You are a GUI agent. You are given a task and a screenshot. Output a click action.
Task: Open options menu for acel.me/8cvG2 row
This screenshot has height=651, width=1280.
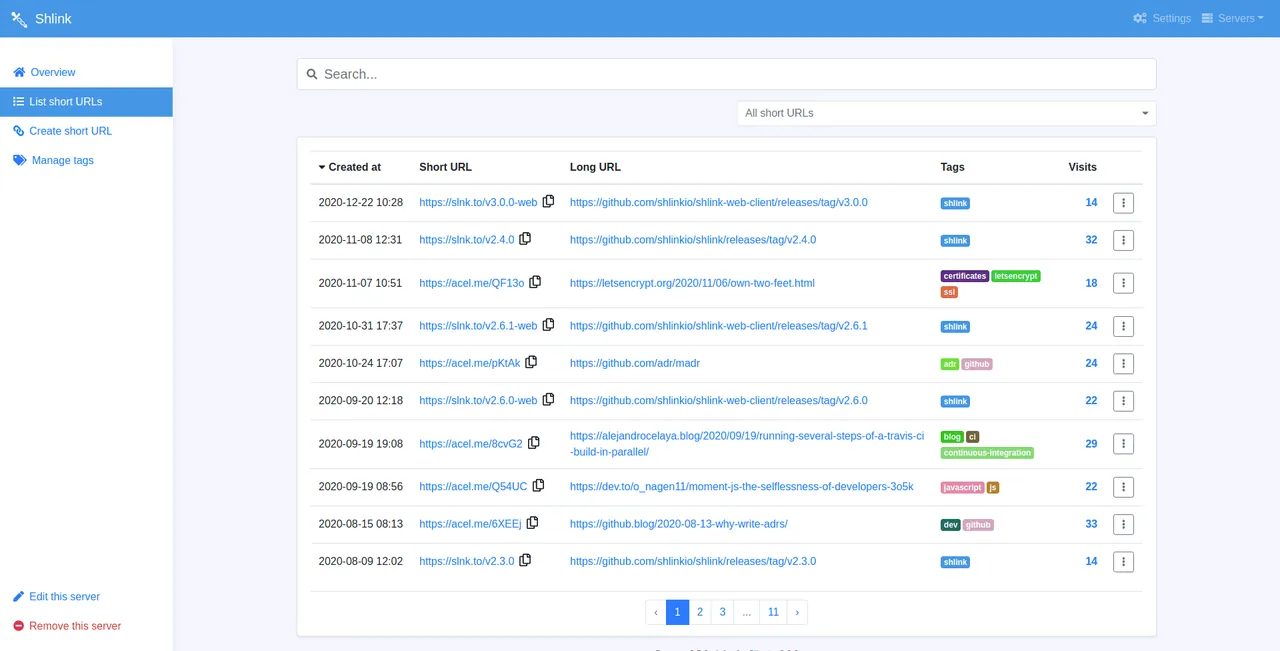click(1123, 444)
